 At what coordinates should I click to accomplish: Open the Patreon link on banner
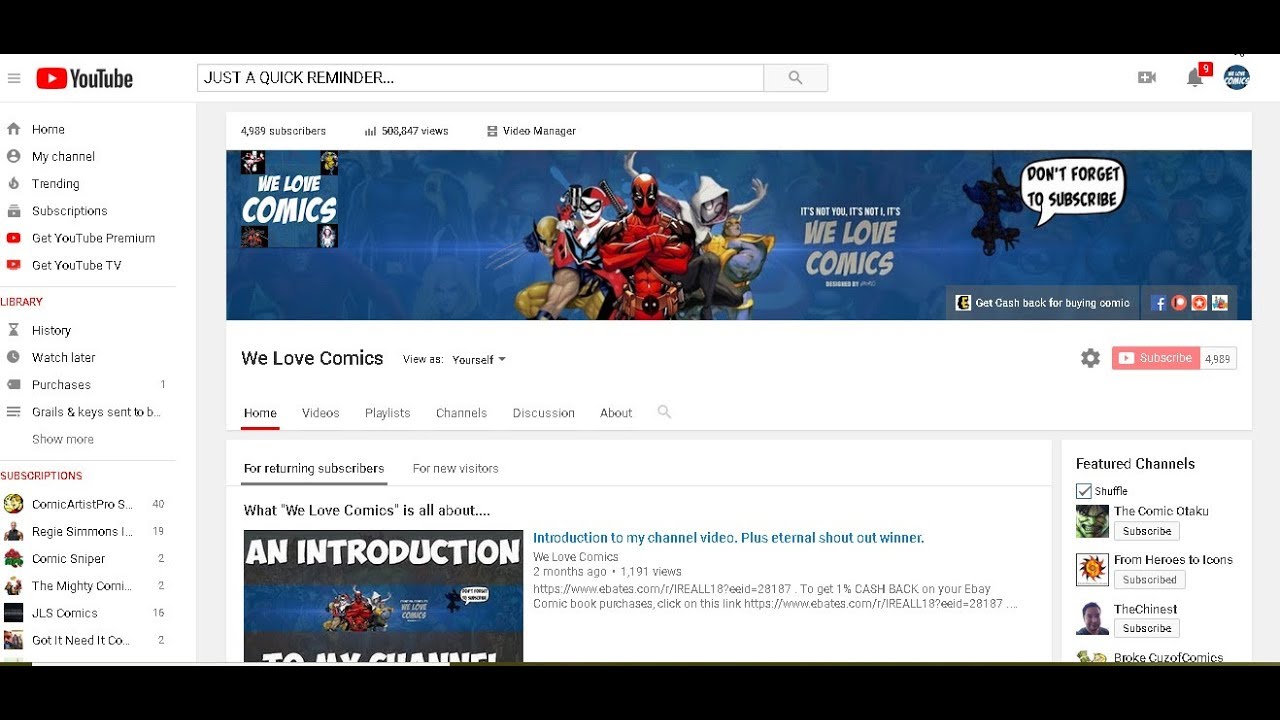[1179, 303]
